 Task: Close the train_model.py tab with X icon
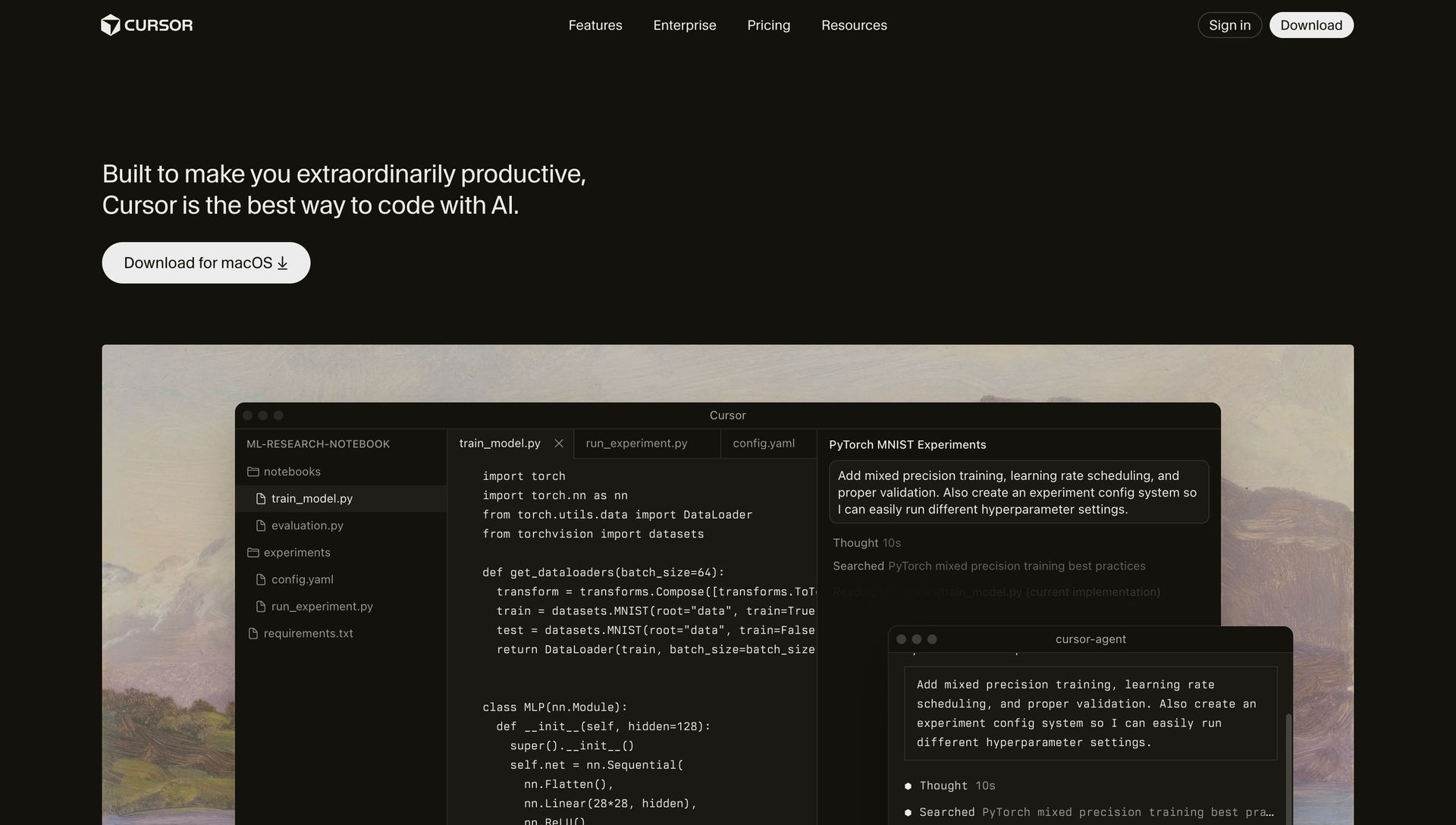pos(559,444)
